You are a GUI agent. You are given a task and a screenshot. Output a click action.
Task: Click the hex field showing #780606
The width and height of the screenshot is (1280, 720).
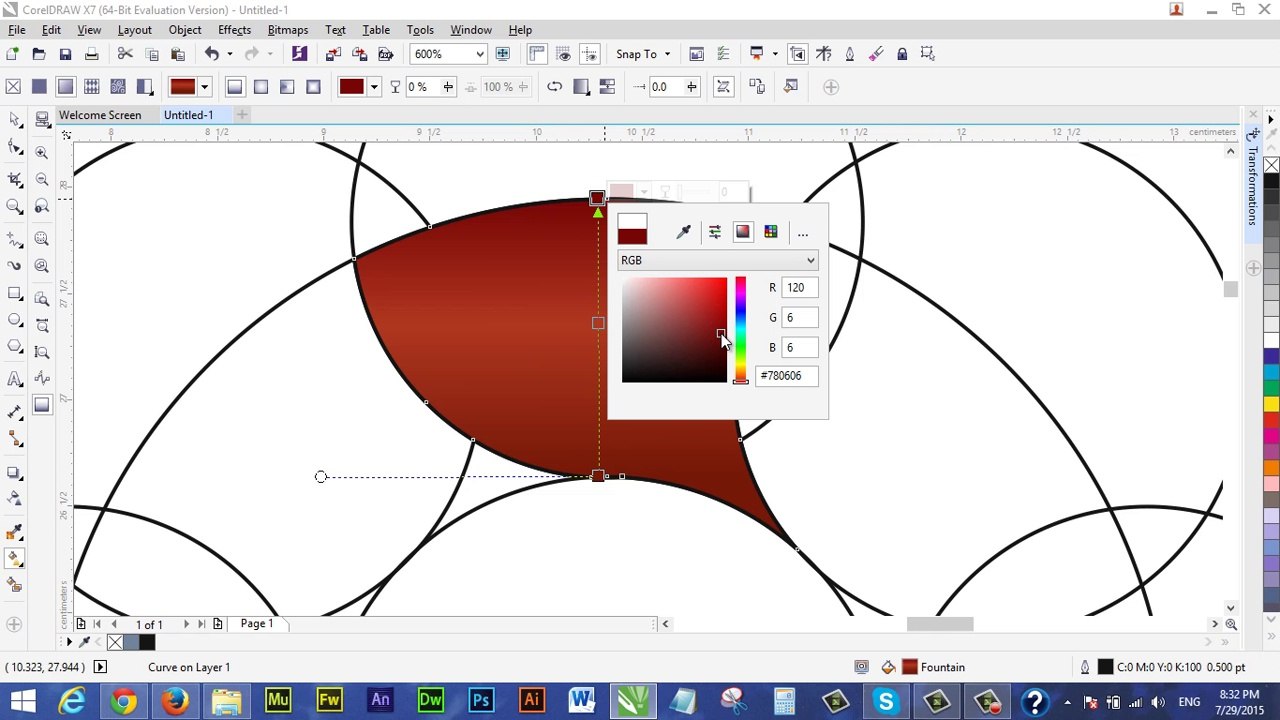click(787, 376)
